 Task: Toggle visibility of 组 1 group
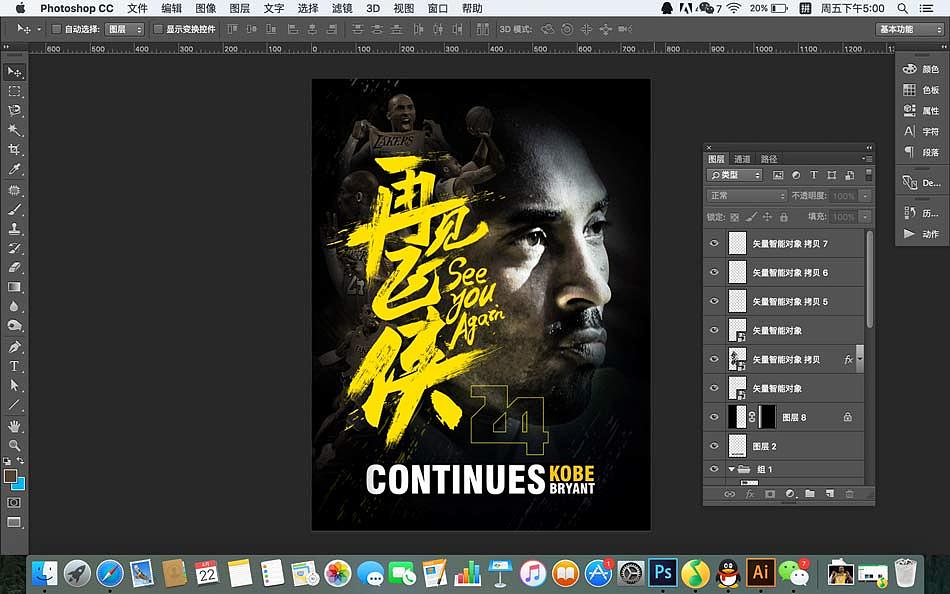tap(714, 469)
